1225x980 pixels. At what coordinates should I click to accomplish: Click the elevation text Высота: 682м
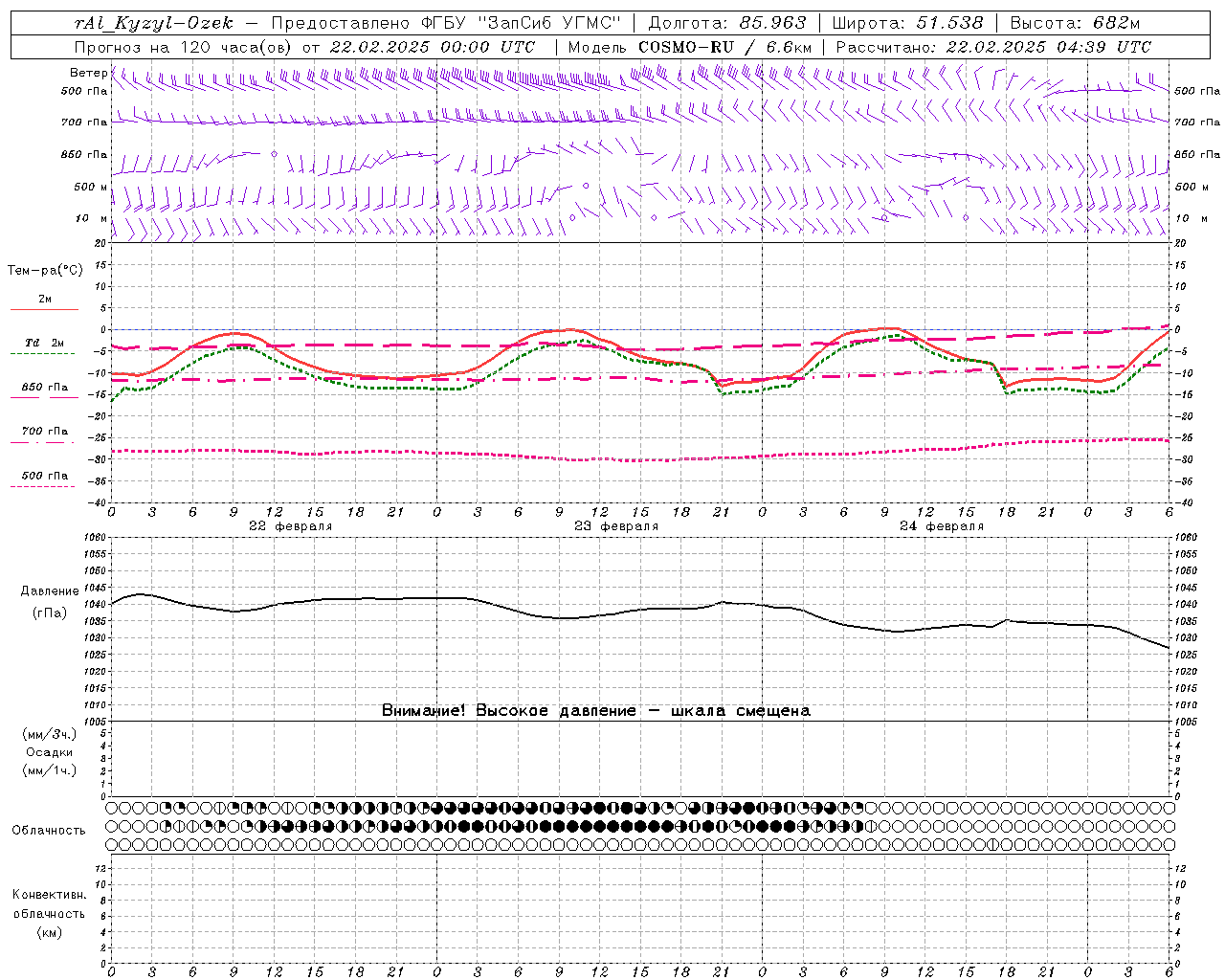coord(1075,23)
